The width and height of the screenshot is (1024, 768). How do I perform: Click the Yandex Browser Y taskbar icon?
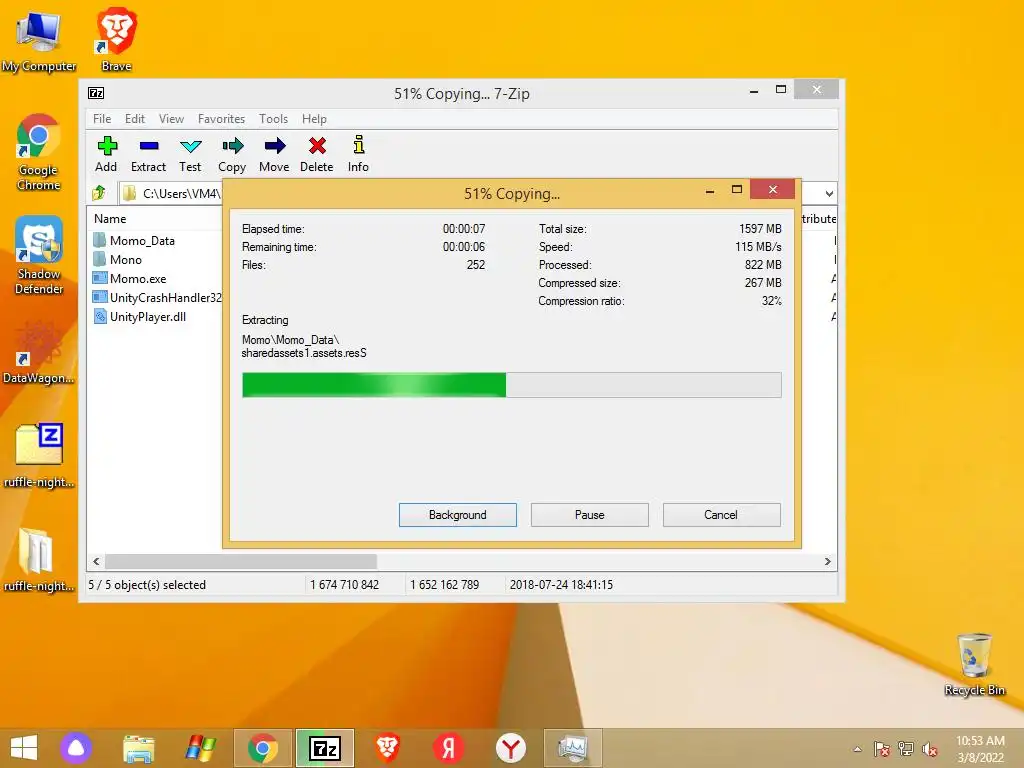click(511, 748)
